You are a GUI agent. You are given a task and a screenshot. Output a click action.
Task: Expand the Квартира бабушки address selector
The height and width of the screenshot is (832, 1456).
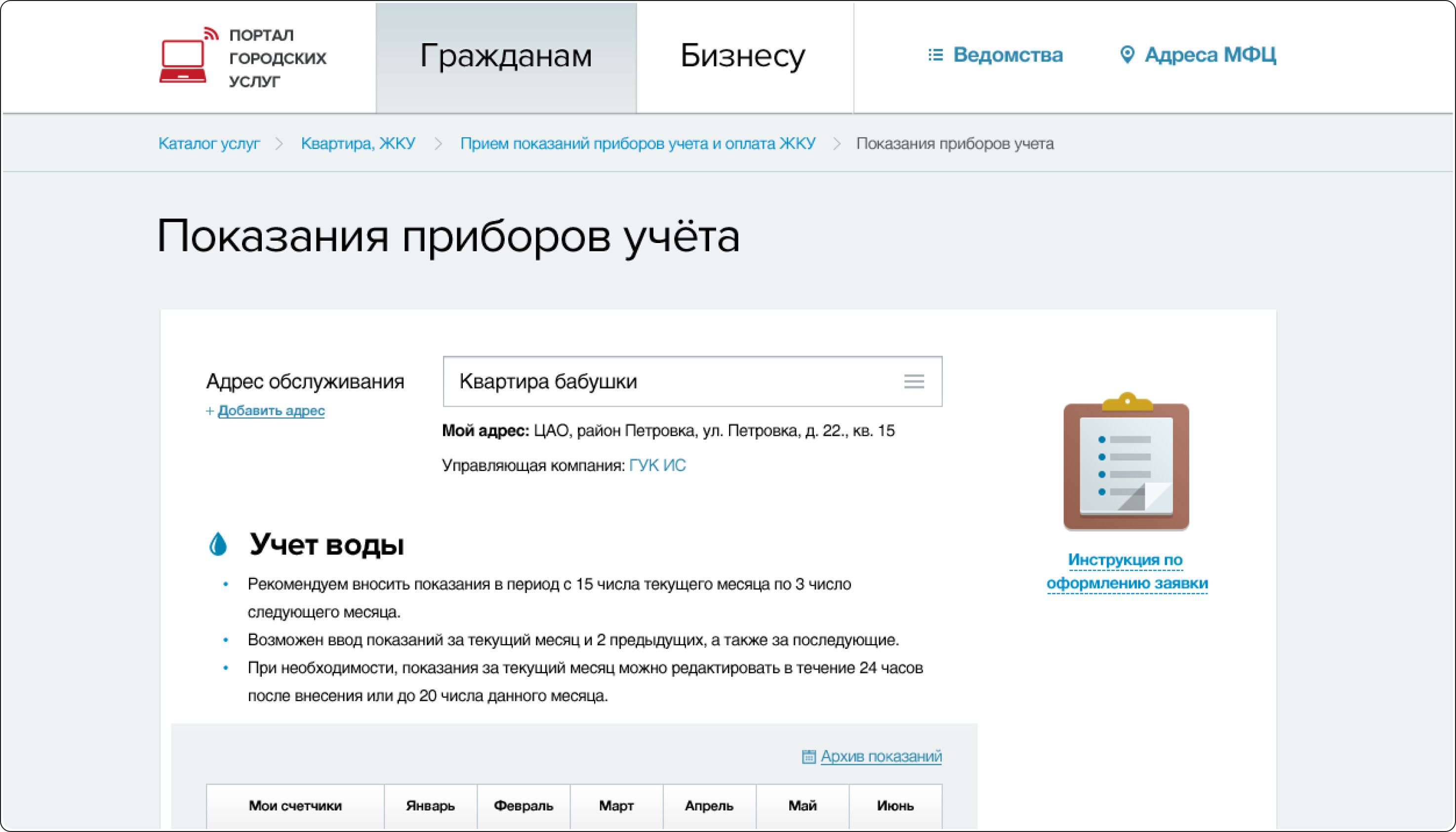pyautogui.click(x=674, y=381)
